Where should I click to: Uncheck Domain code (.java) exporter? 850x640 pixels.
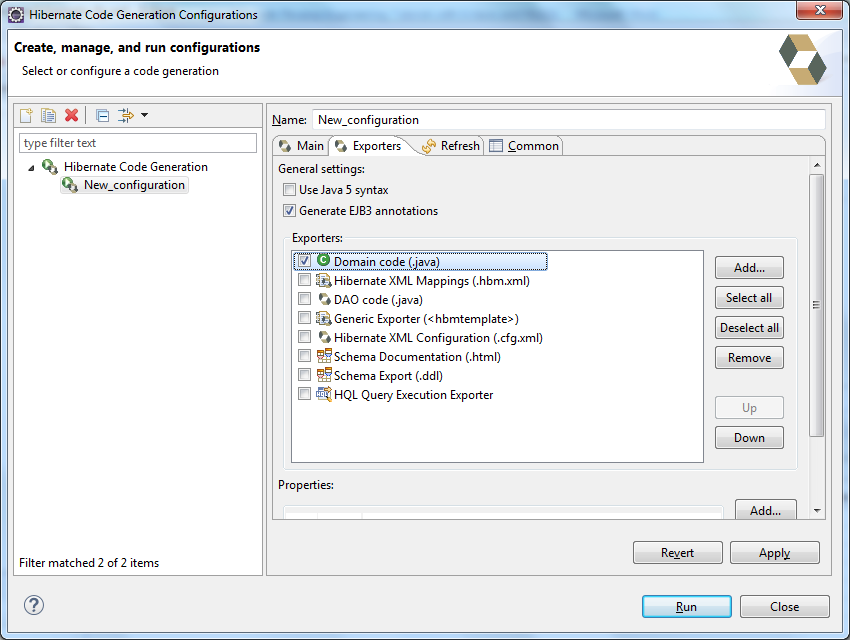304,261
